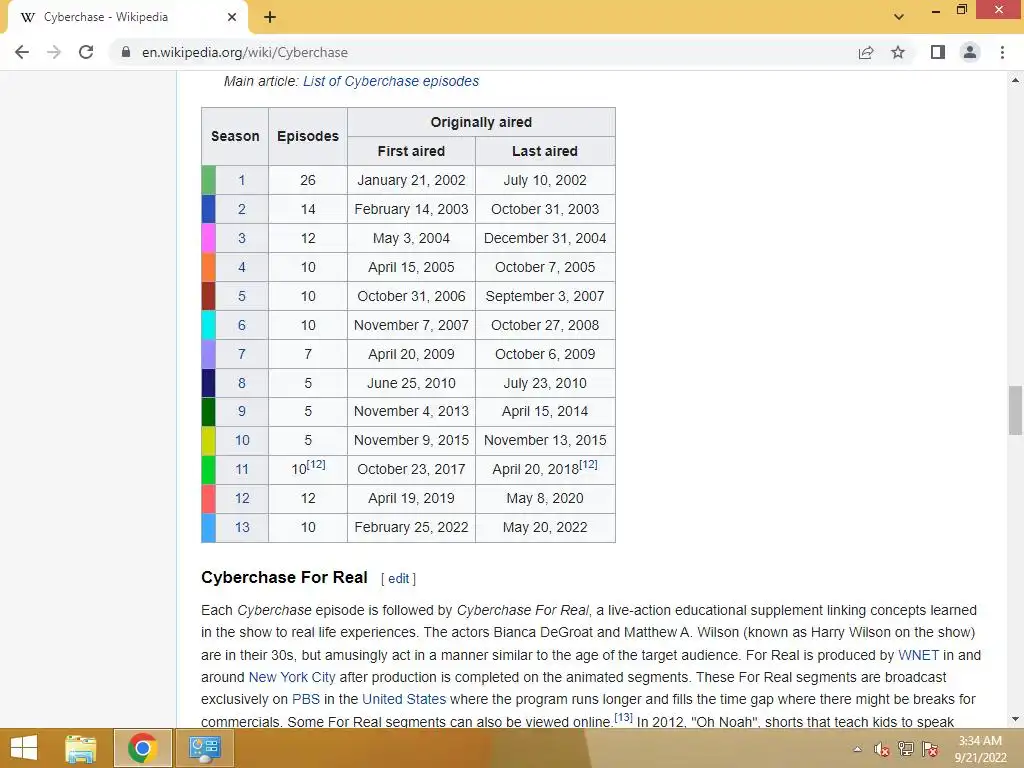Open the Season 4 link
The height and width of the screenshot is (768, 1024).
[x=242, y=267]
